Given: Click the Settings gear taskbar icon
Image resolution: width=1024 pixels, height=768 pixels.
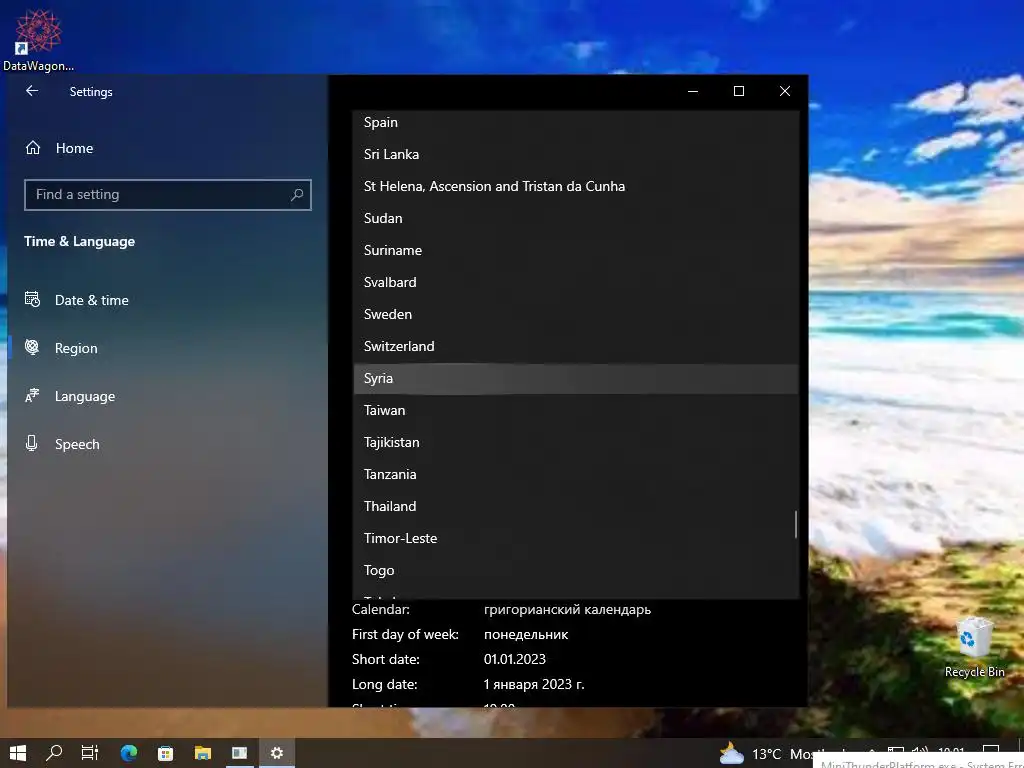Looking at the screenshot, I should (277, 753).
